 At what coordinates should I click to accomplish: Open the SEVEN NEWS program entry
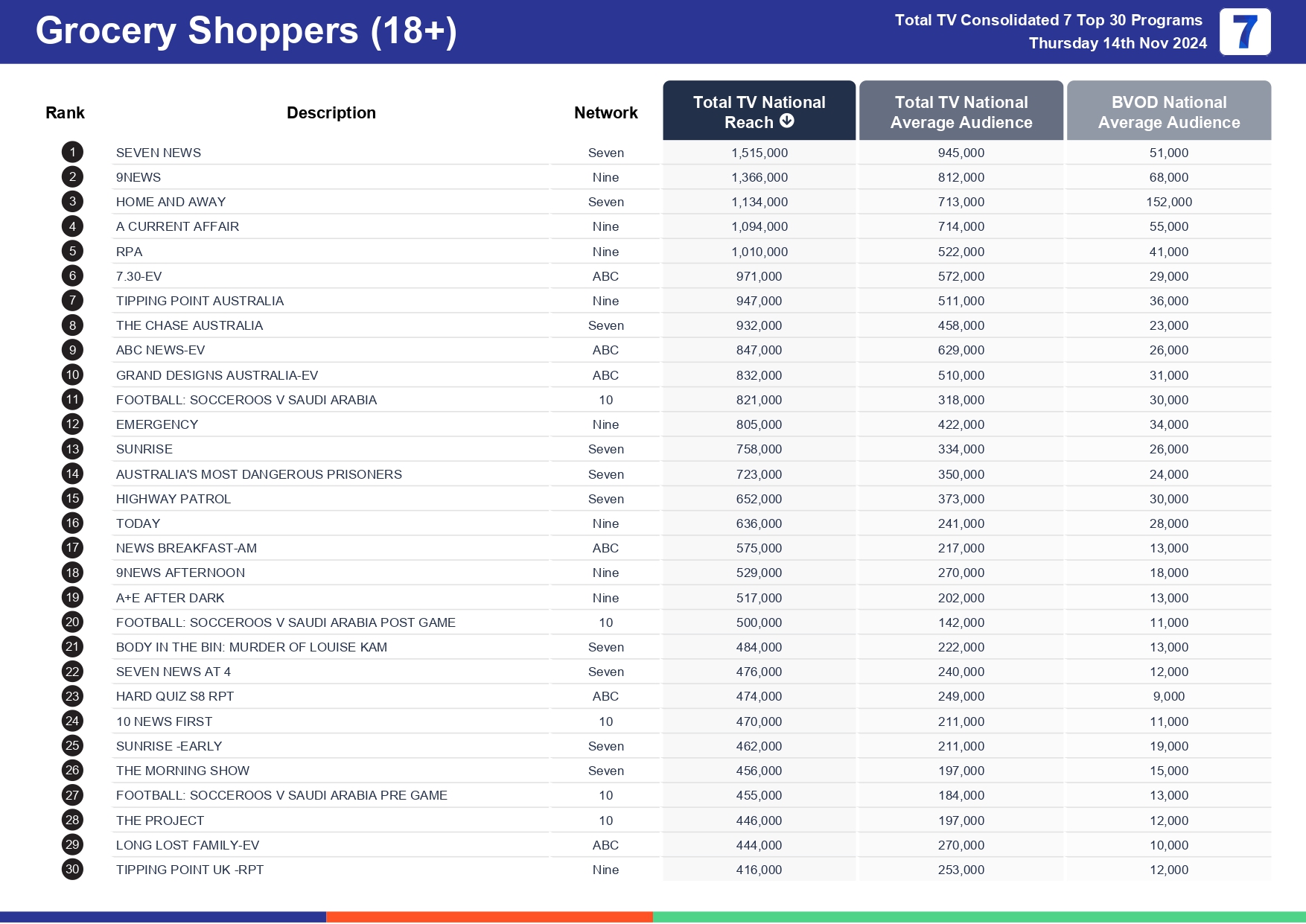(x=159, y=153)
